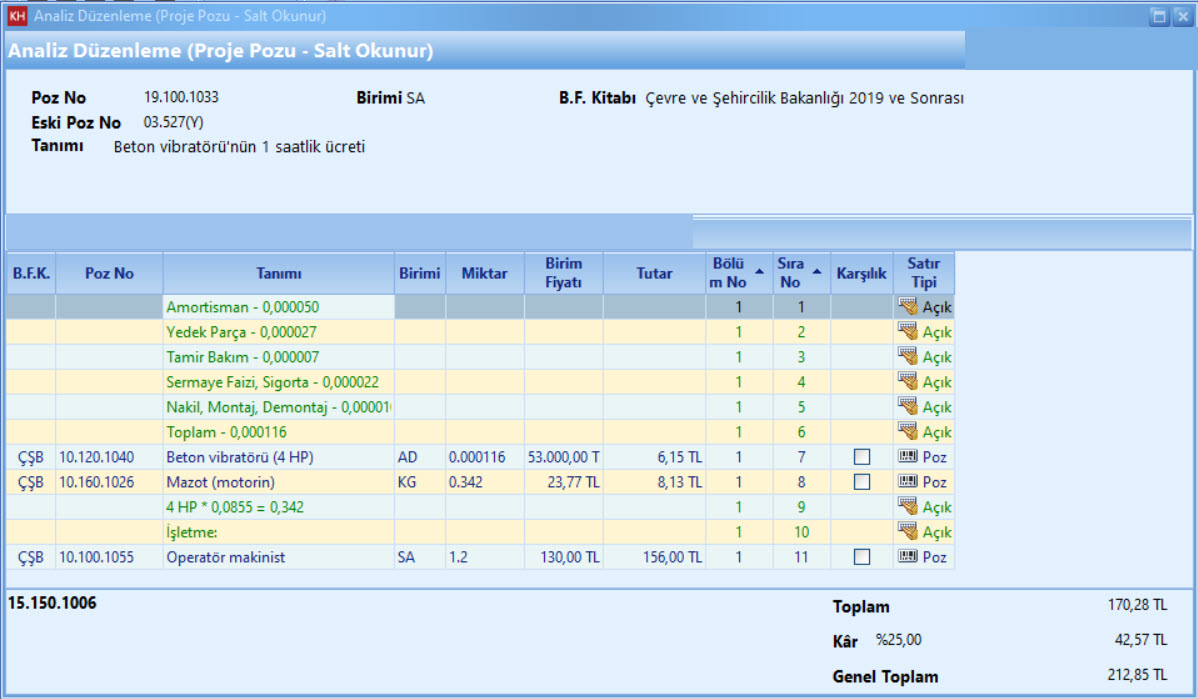Enable Karşılık checkbox for Mazot (motorin)
Screen dimensions: 1198x699
[x=861, y=482]
